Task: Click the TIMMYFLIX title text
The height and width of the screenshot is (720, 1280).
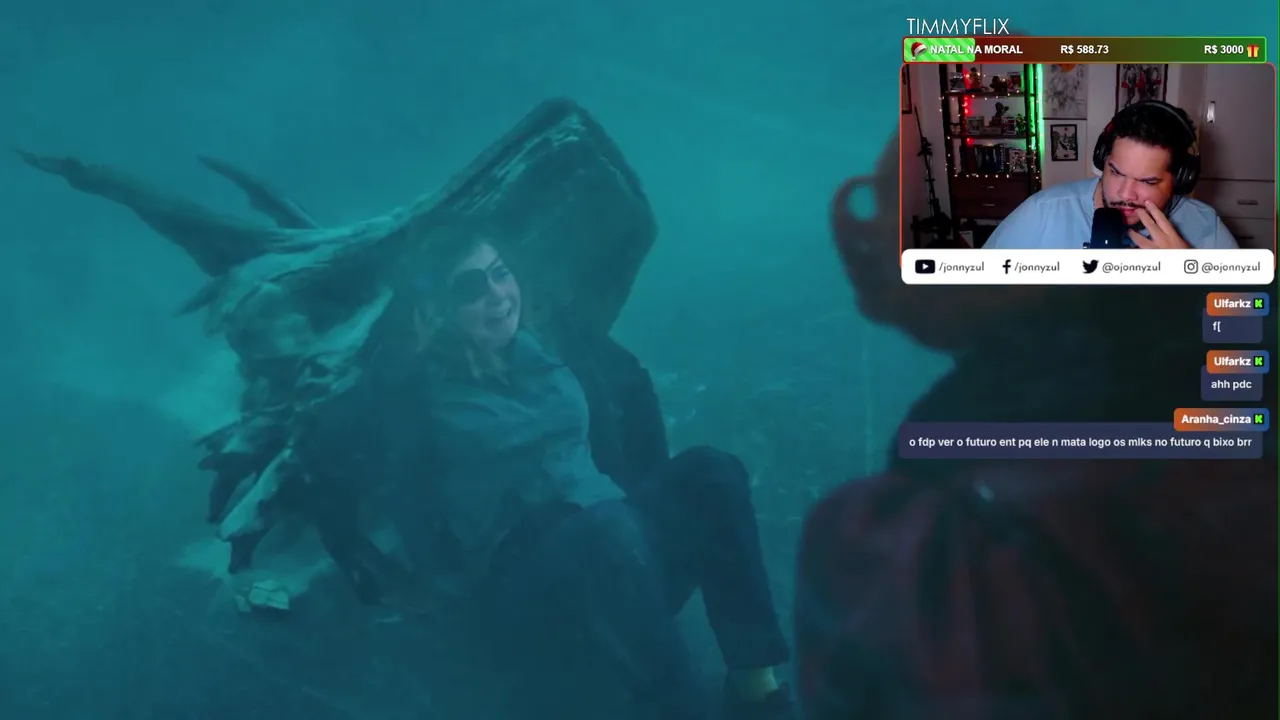Action: tap(957, 27)
